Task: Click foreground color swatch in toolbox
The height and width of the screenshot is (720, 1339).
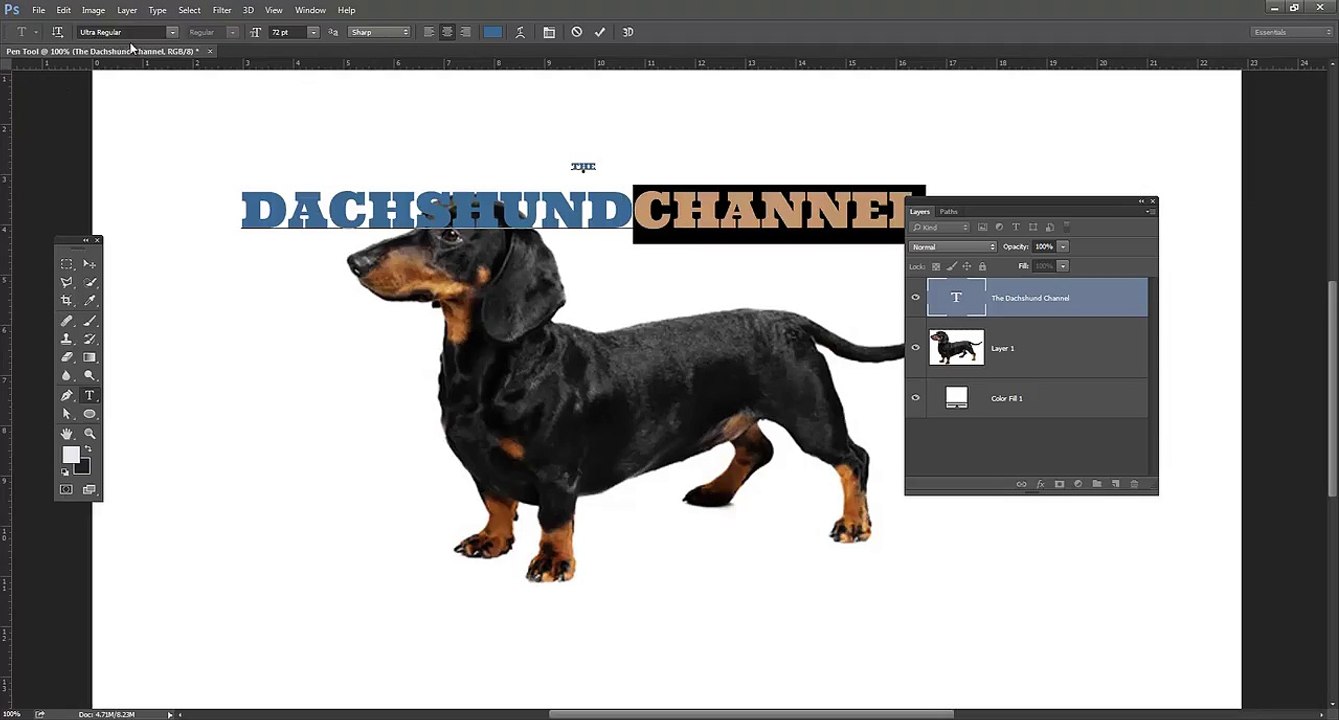Action: coord(71,455)
